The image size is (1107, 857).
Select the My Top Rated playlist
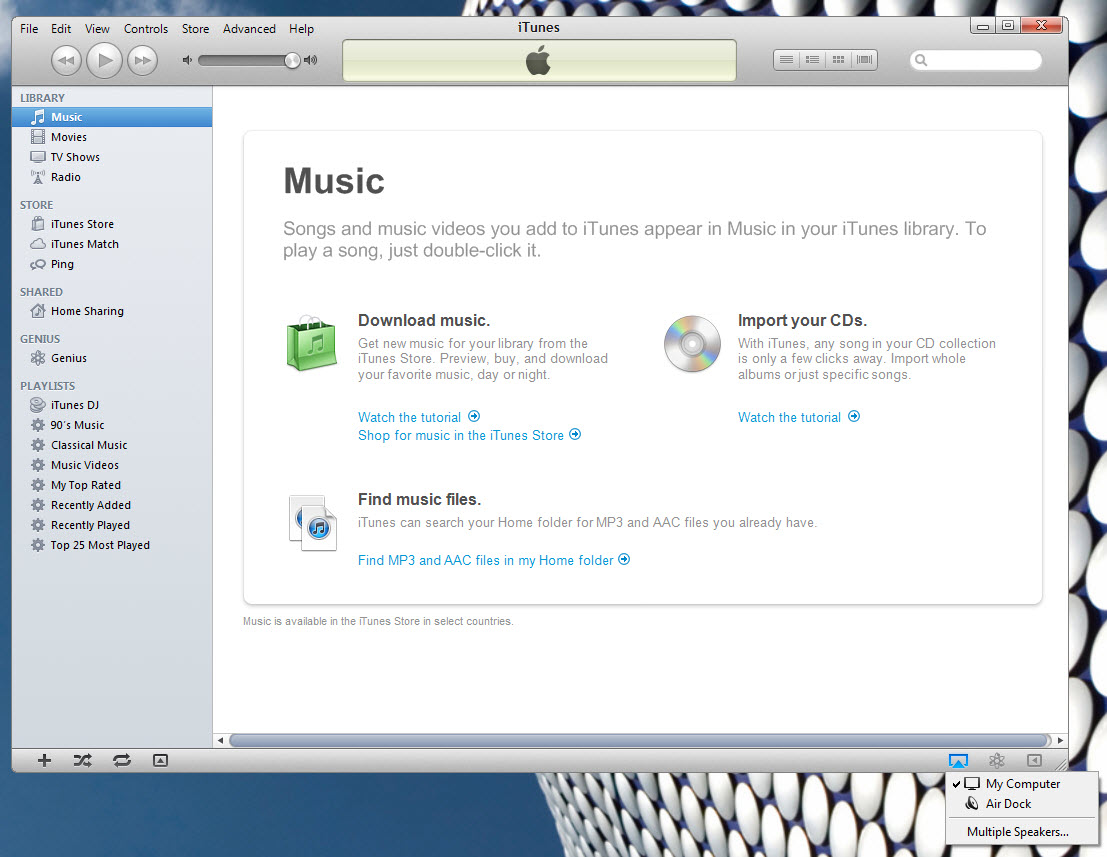click(x=112, y=485)
